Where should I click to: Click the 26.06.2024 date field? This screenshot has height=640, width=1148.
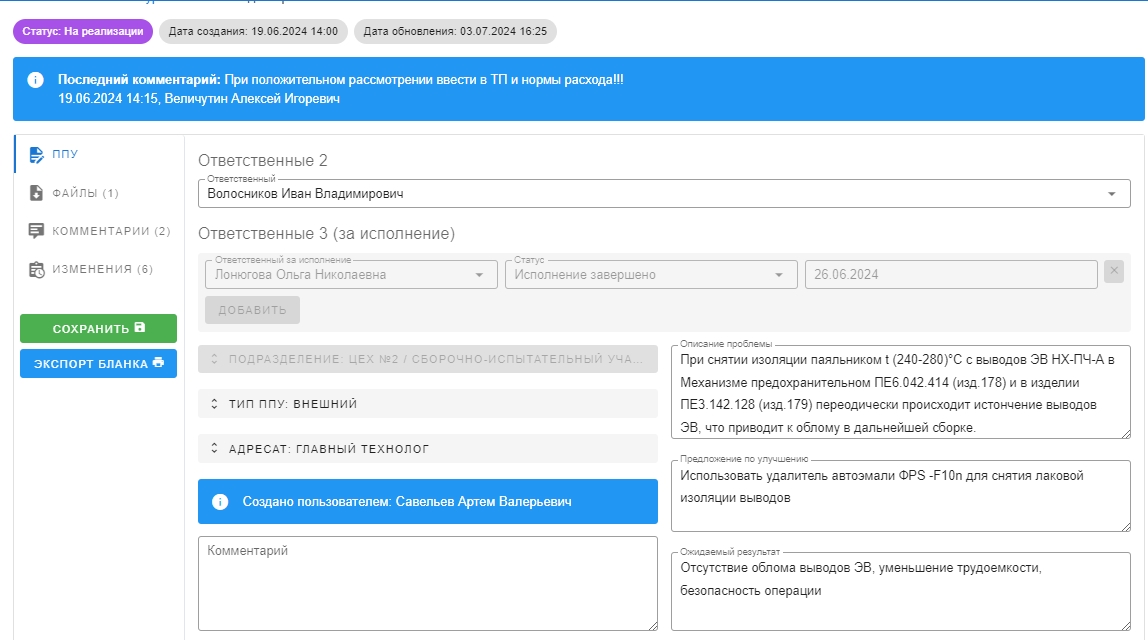click(950, 275)
